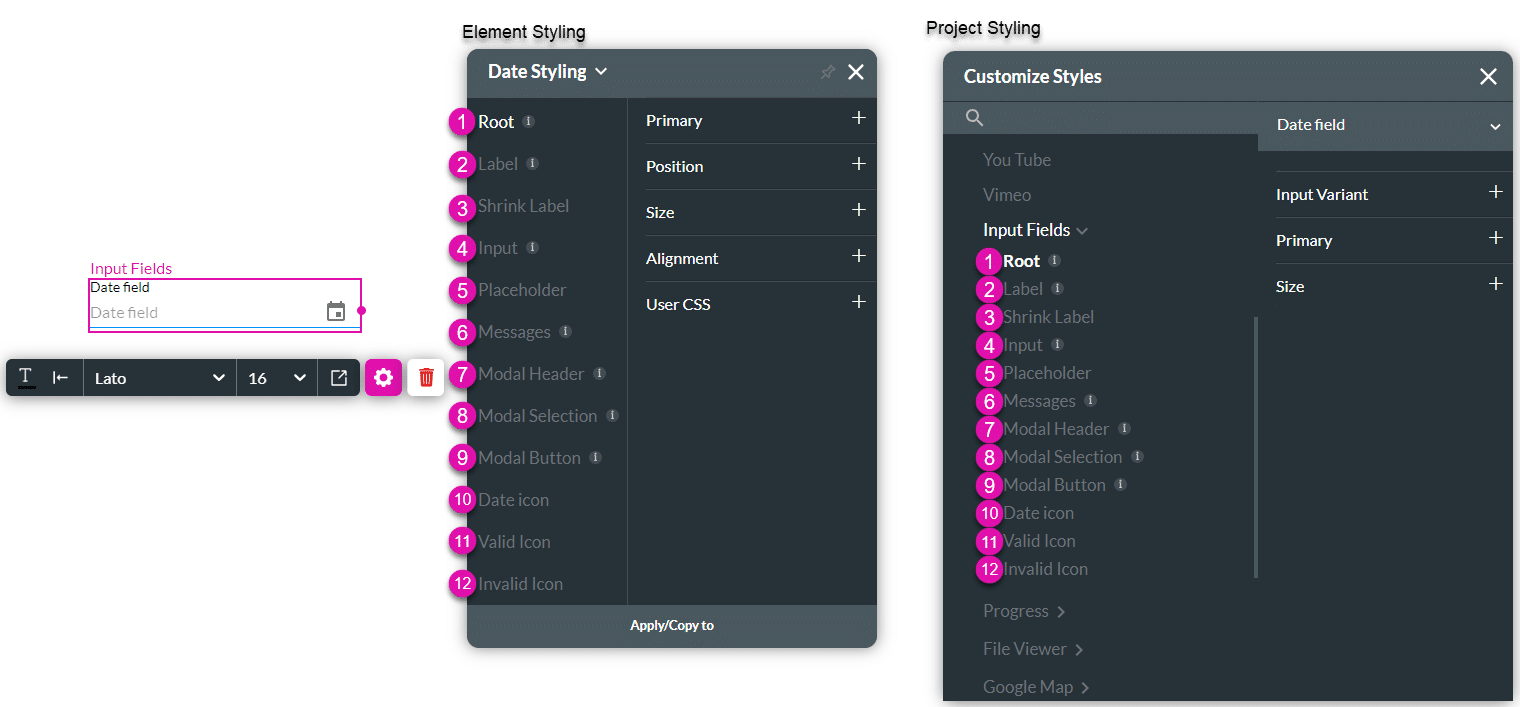Pin the Date Styling panel
Viewport: 1520px width, 707px height.
(x=827, y=72)
